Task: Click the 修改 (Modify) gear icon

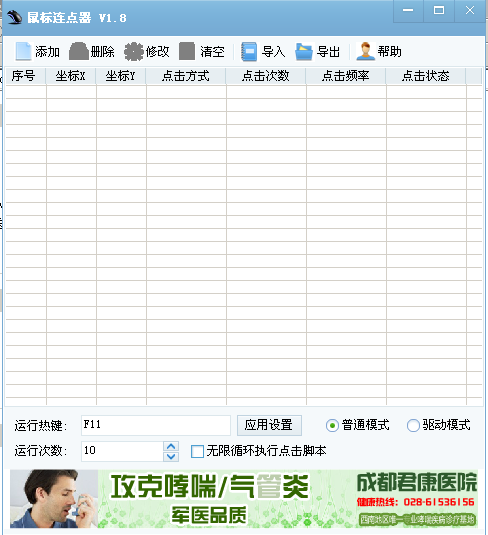Action: (x=133, y=52)
